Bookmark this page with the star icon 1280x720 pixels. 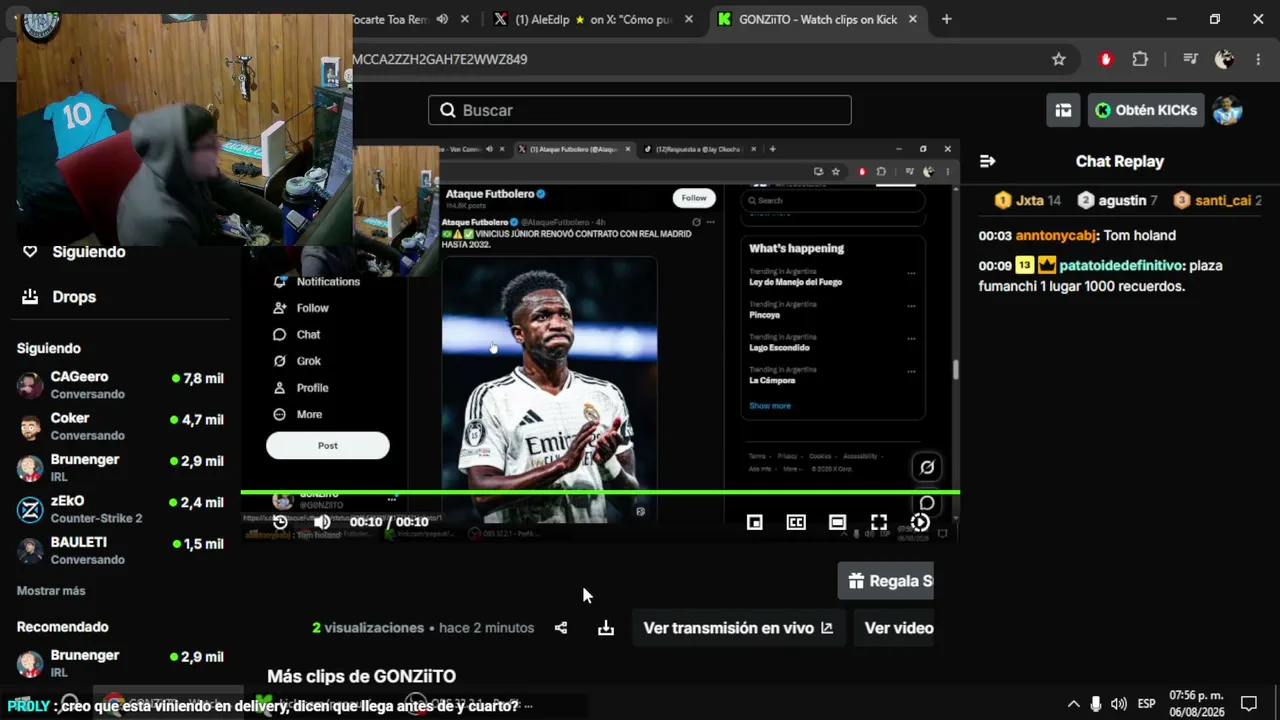(x=1059, y=59)
